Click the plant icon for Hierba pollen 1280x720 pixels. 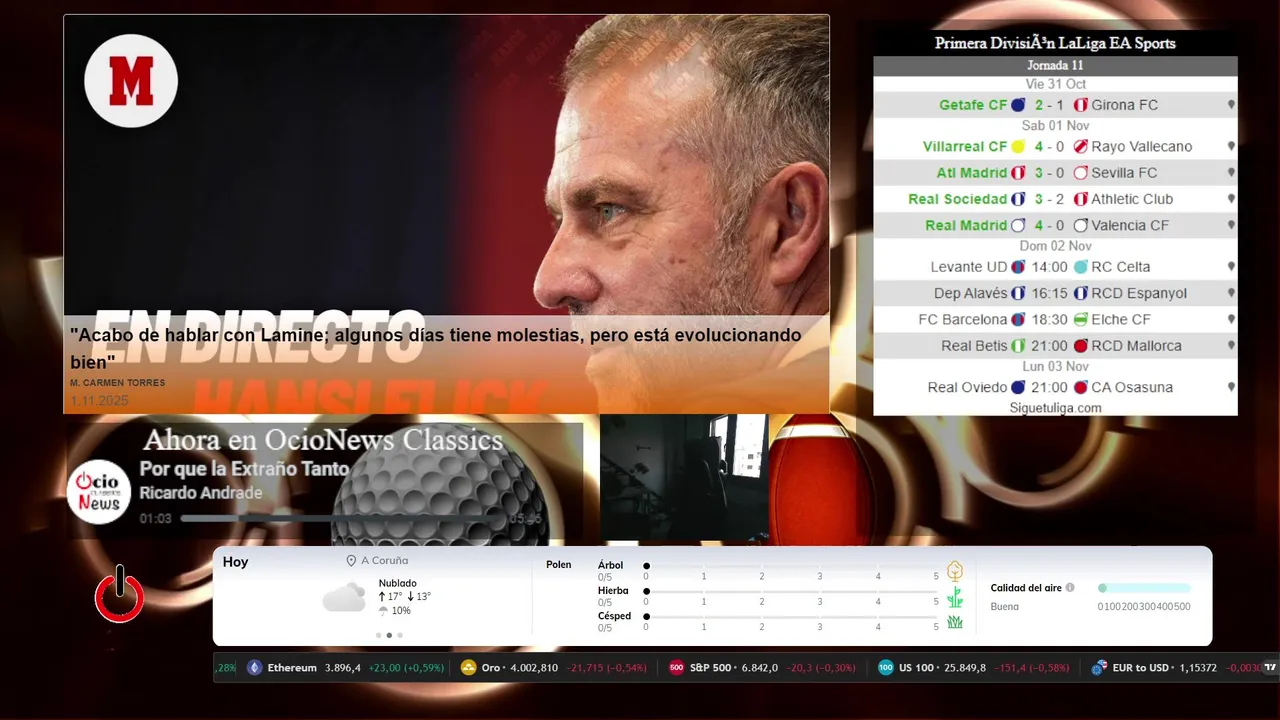pyautogui.click(x=955, y=597)
